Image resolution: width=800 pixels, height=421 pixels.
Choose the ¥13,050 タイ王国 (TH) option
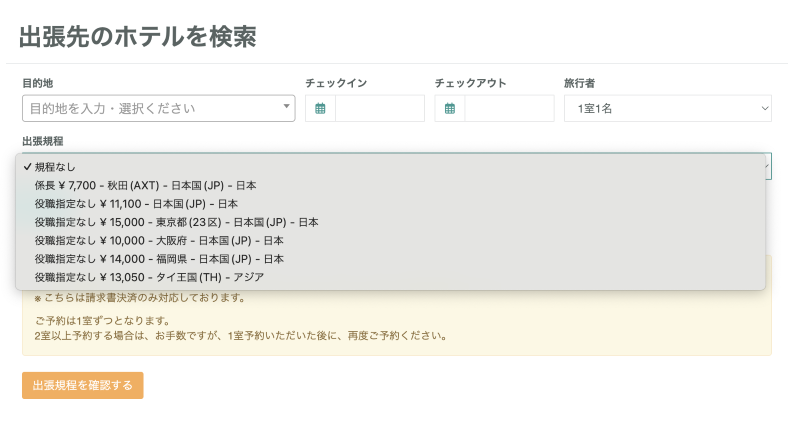(x=390, y=277)
